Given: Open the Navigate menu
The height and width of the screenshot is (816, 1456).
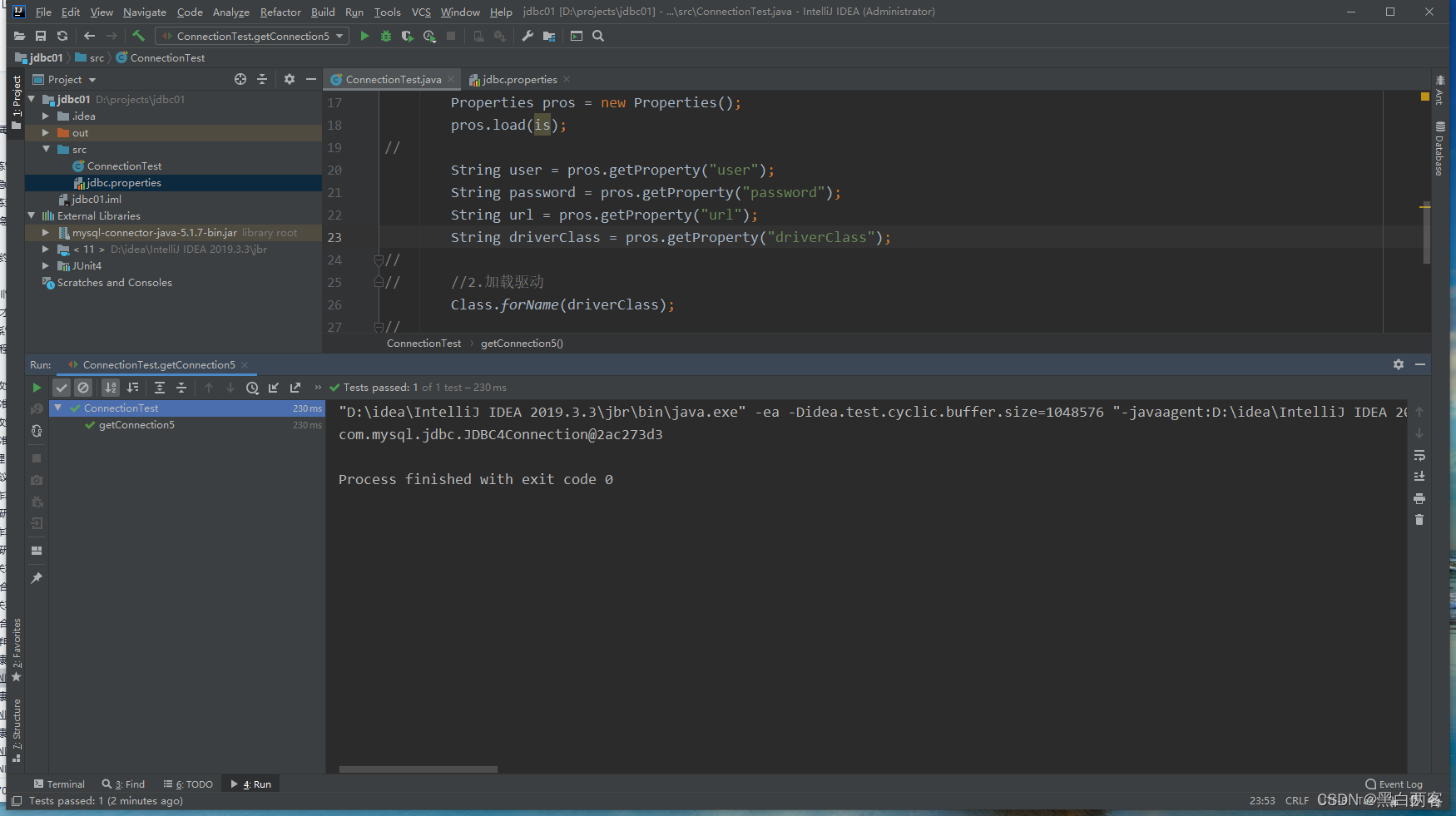Looking at the screenshot, I should [x=145, y=12].
